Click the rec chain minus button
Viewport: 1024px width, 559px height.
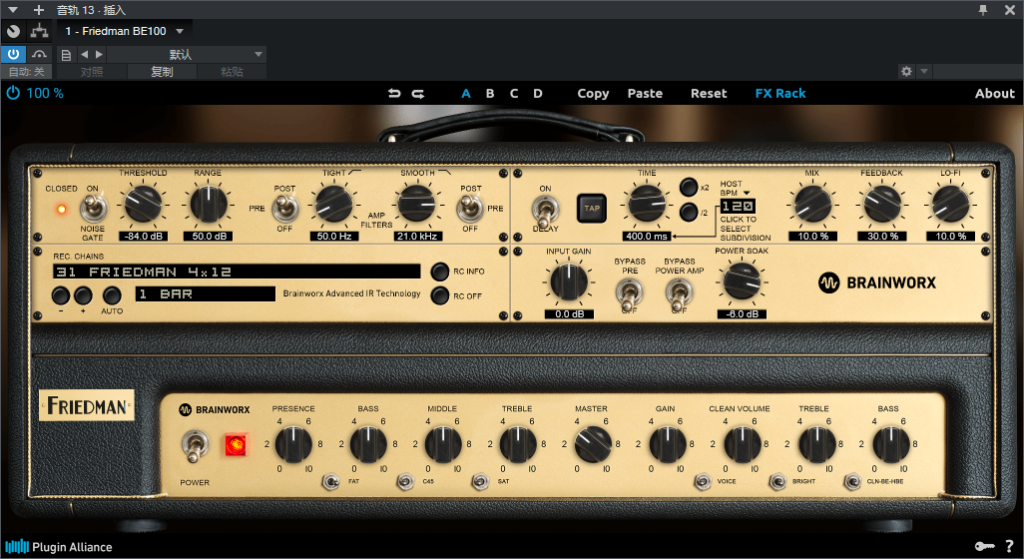61,296
